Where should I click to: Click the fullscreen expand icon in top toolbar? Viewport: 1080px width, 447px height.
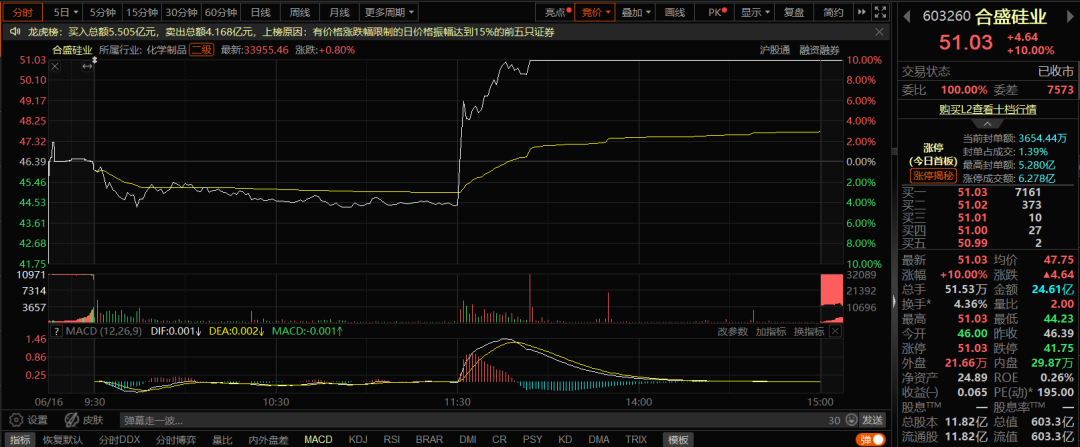(x=880, y=12)
